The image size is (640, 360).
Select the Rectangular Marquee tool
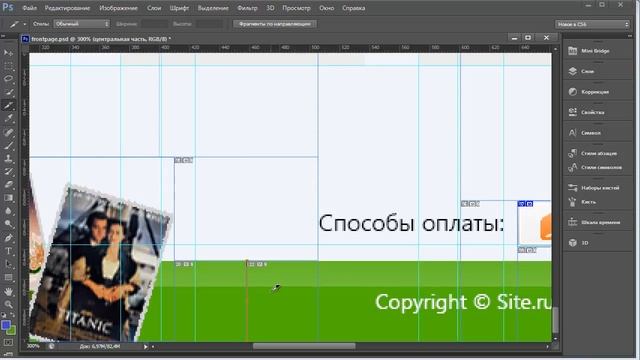[x=9, y=66]
